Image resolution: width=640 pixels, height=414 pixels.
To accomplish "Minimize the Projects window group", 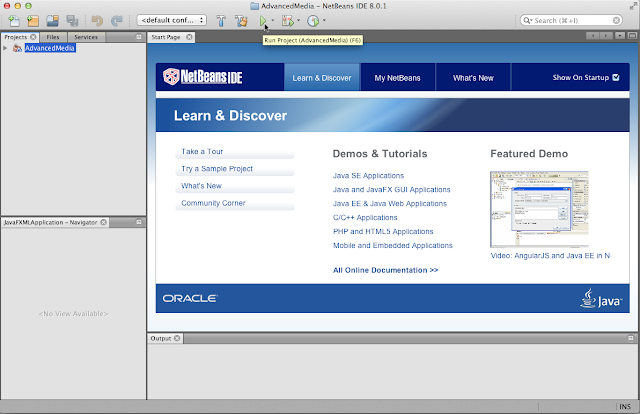I will (139, 37).
